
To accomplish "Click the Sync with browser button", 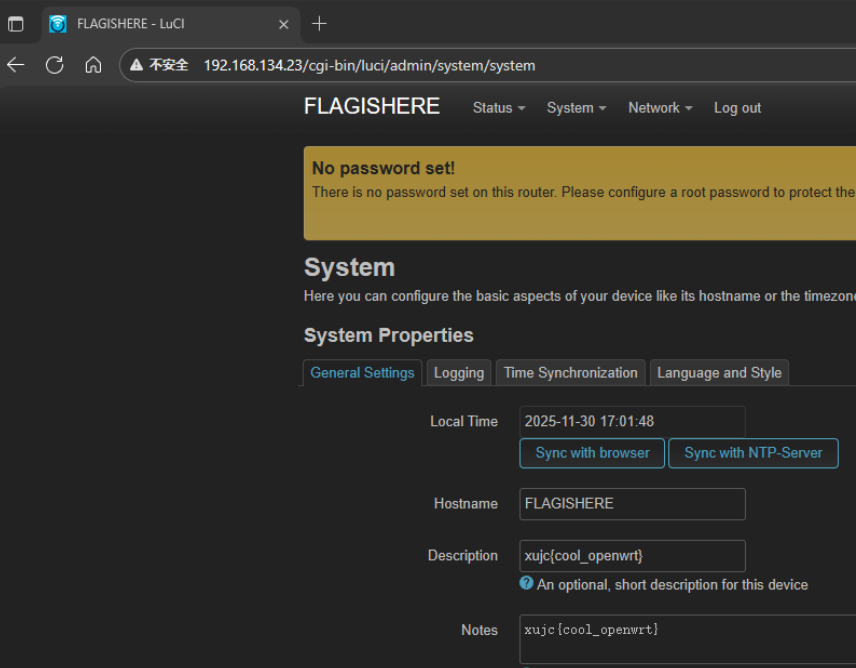I will pyautogui.click(x=592, y=453).
